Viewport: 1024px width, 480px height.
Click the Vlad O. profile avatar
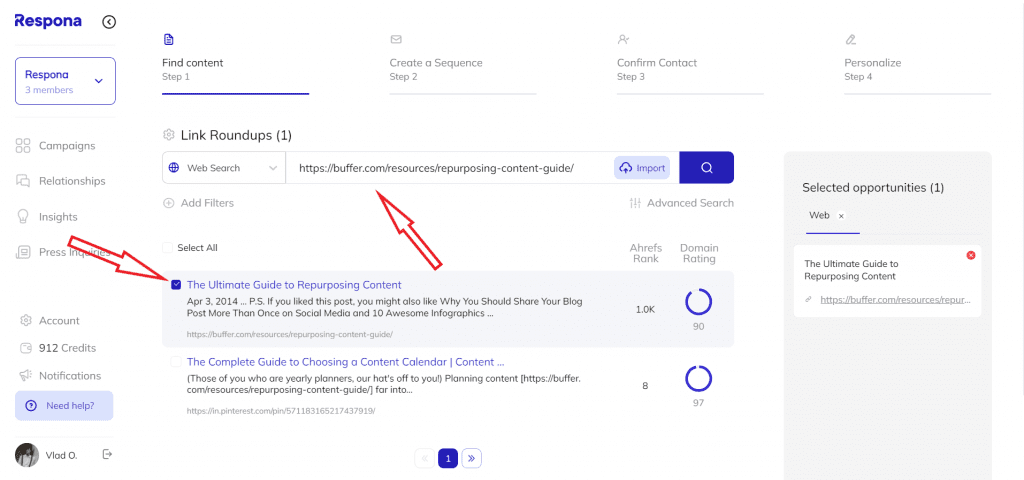coord(26,455)
